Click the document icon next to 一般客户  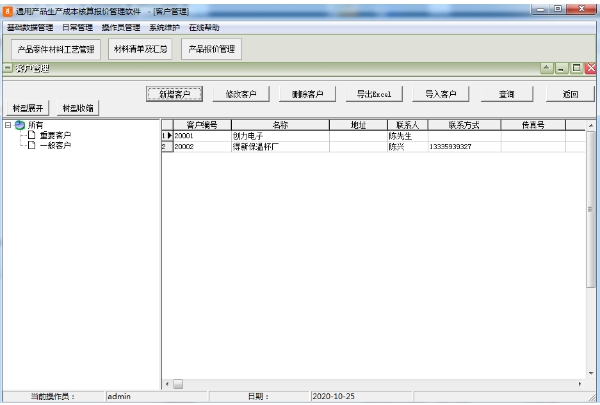pyautogui.click(x=32, y=145)
